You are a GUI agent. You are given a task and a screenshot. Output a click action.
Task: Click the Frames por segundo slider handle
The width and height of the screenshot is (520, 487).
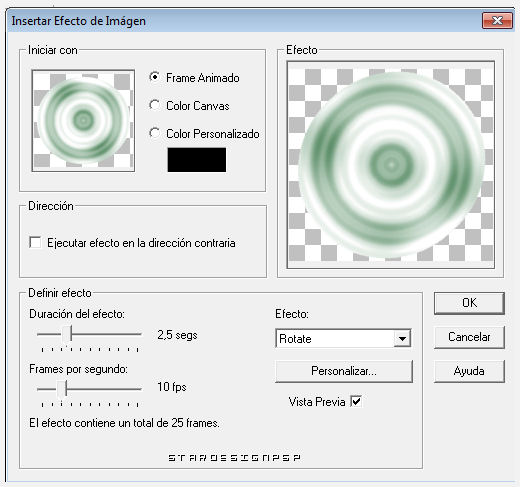point(62,389)
